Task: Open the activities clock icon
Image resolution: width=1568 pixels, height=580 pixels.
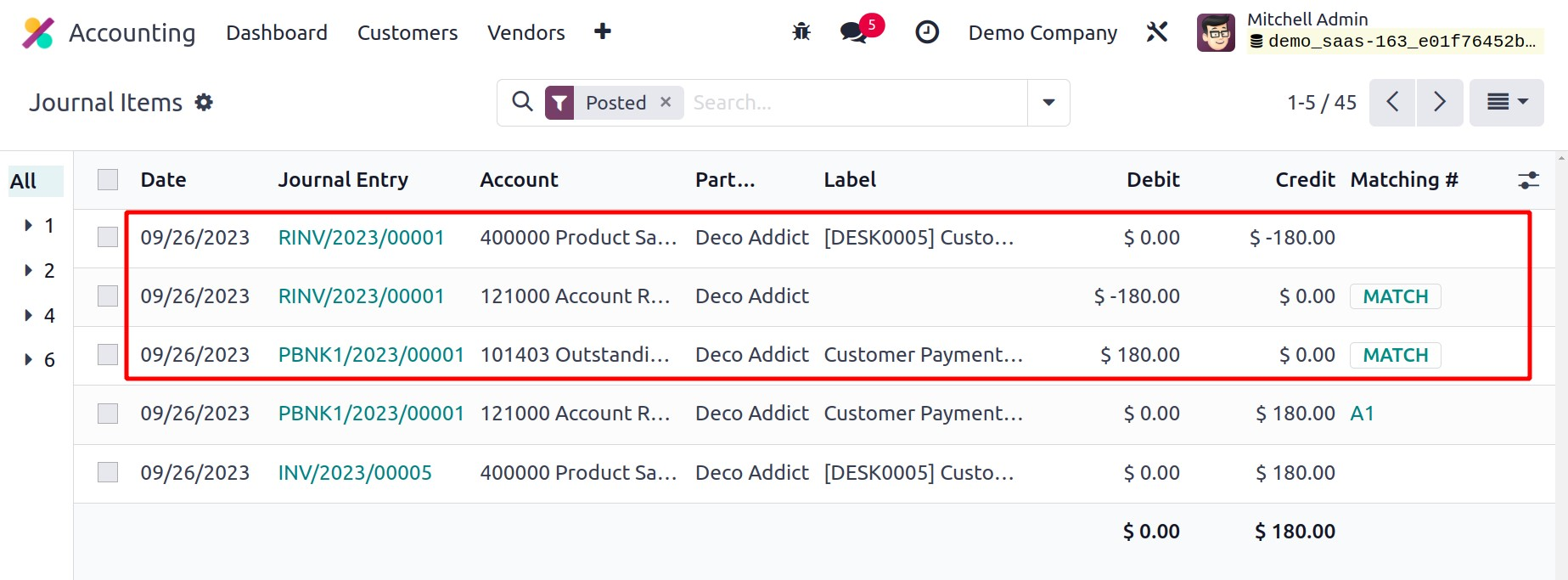Action: [x=926, y=32]
